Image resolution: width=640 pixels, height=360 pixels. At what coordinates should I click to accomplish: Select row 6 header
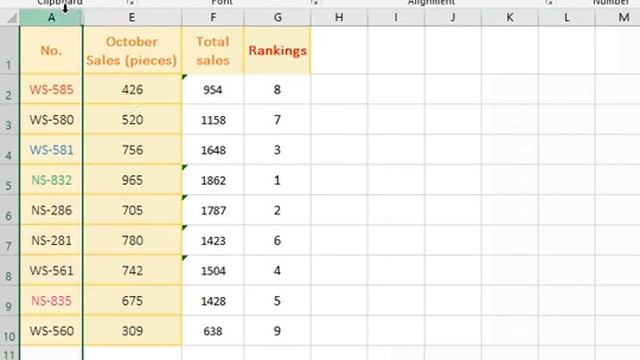(x=9, y=210)
